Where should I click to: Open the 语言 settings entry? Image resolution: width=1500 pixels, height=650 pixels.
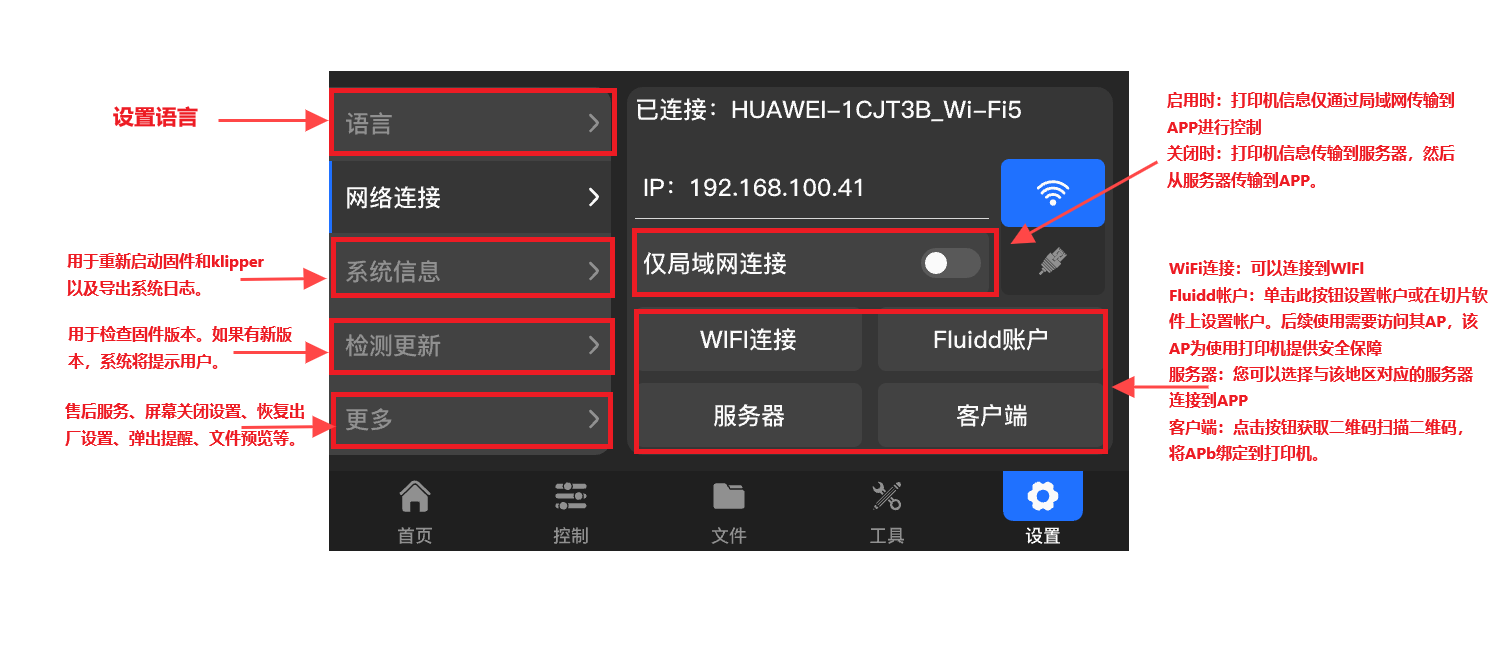(x=472, y=123)
